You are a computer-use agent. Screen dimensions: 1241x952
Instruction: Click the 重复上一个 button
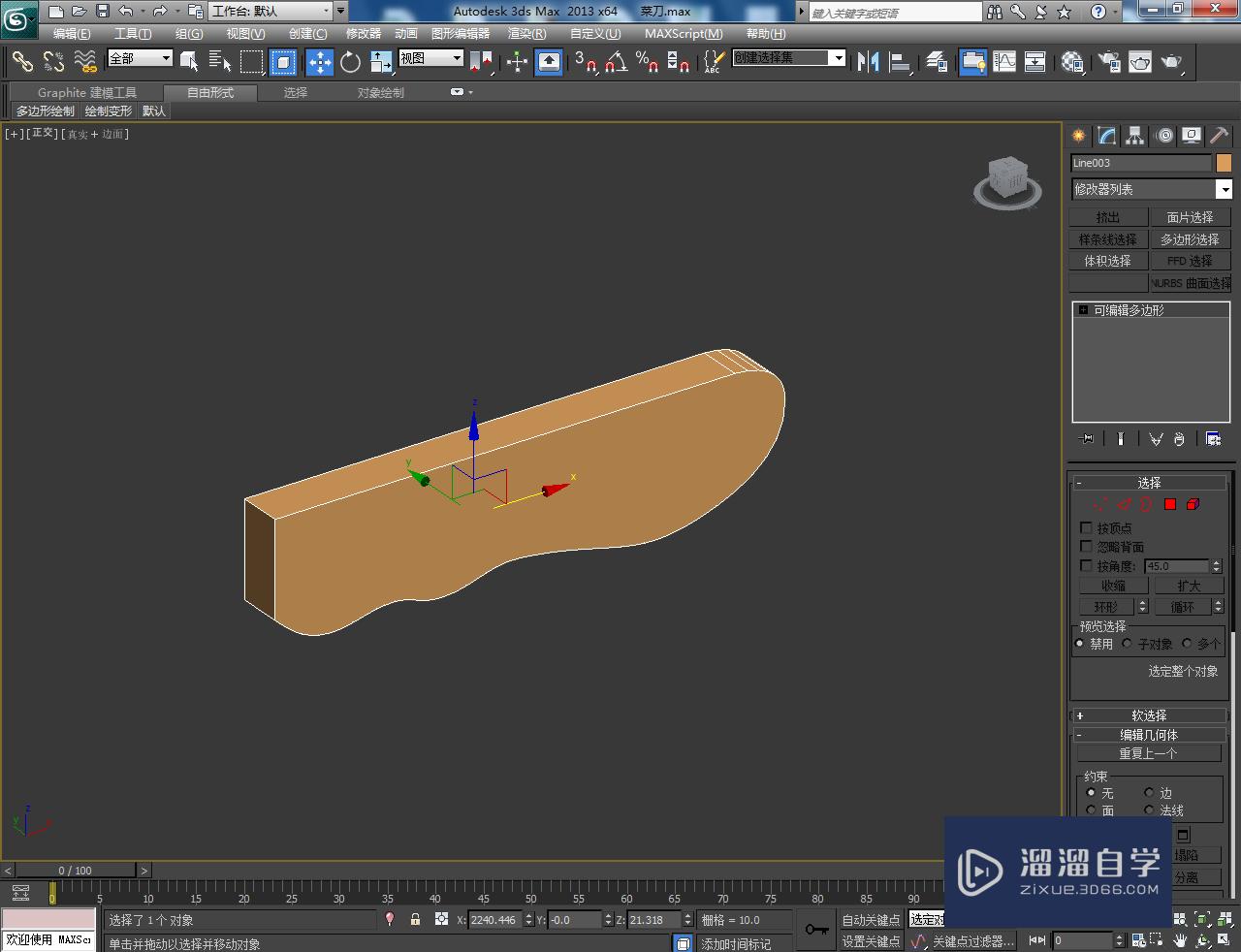[1149, 753]
